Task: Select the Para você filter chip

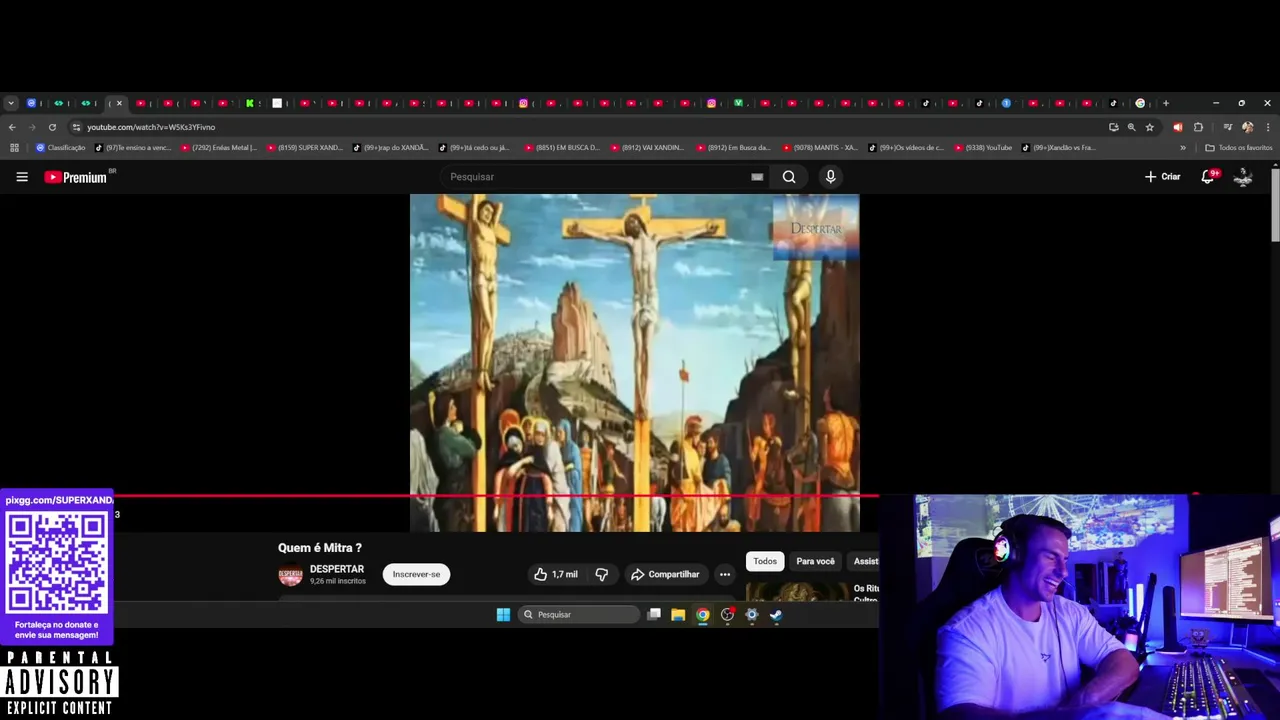Action: tap(815, 561)
